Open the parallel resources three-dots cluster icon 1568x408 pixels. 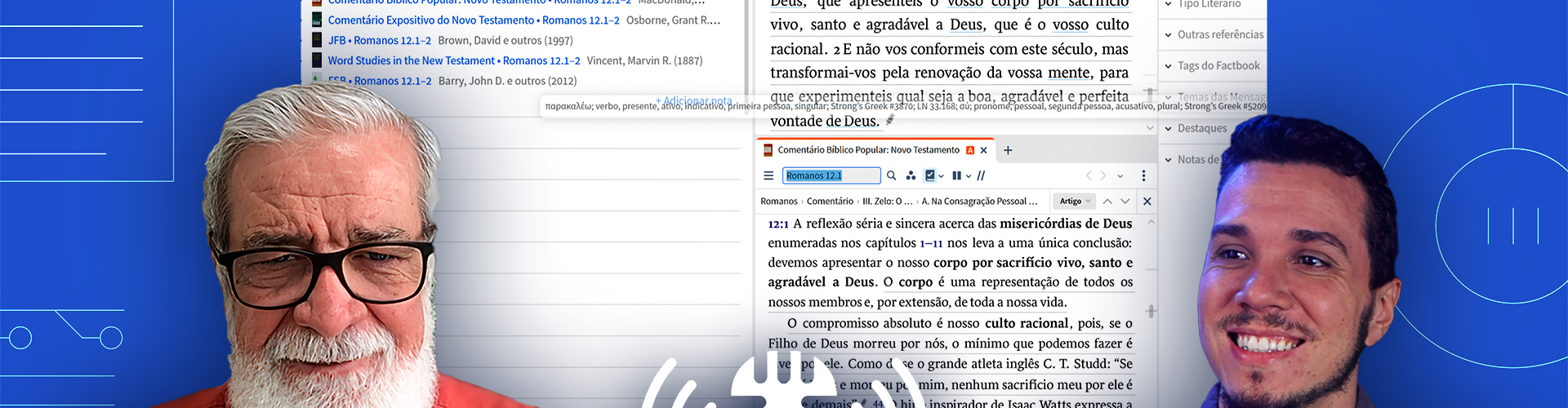coord(911,175)
